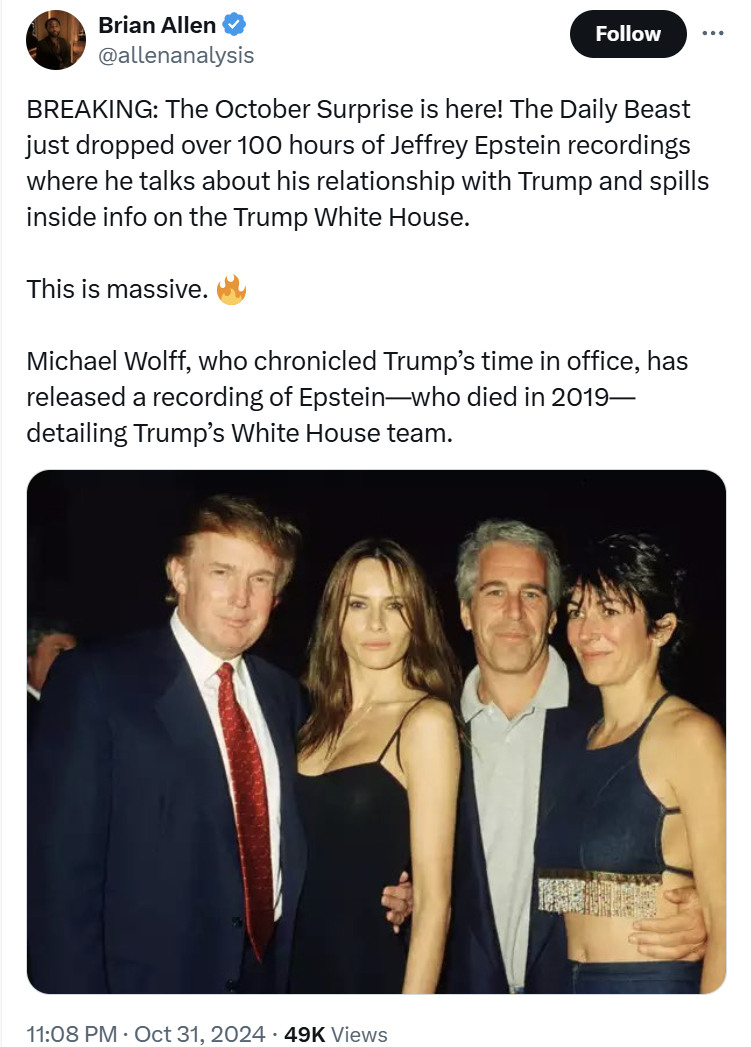Open the poster's profile avatar
Viewport: 751px width, 1047px height.
[56, 40]
